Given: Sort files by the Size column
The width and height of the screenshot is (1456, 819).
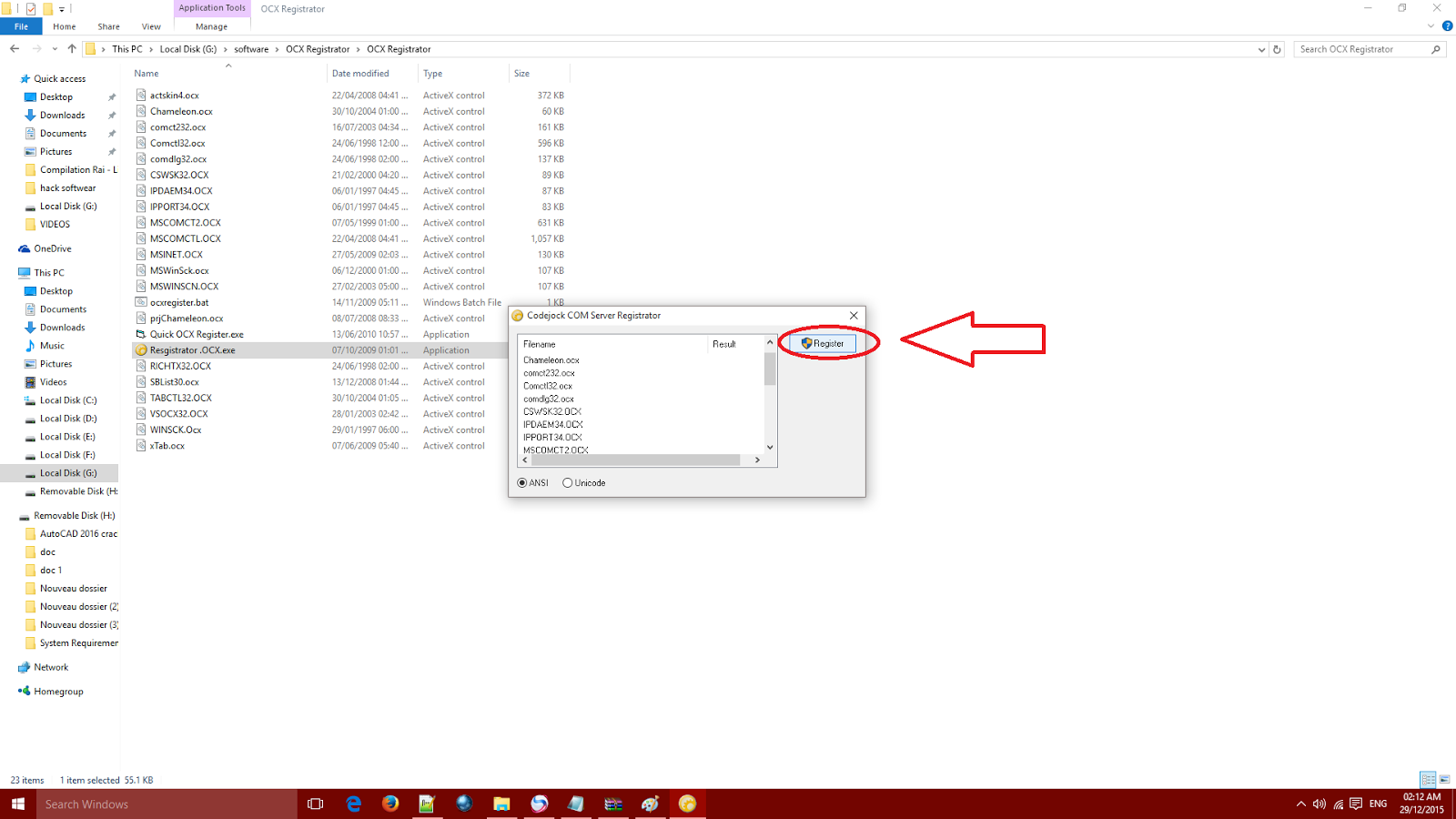Looking at the screenshot, I should 521,74.
